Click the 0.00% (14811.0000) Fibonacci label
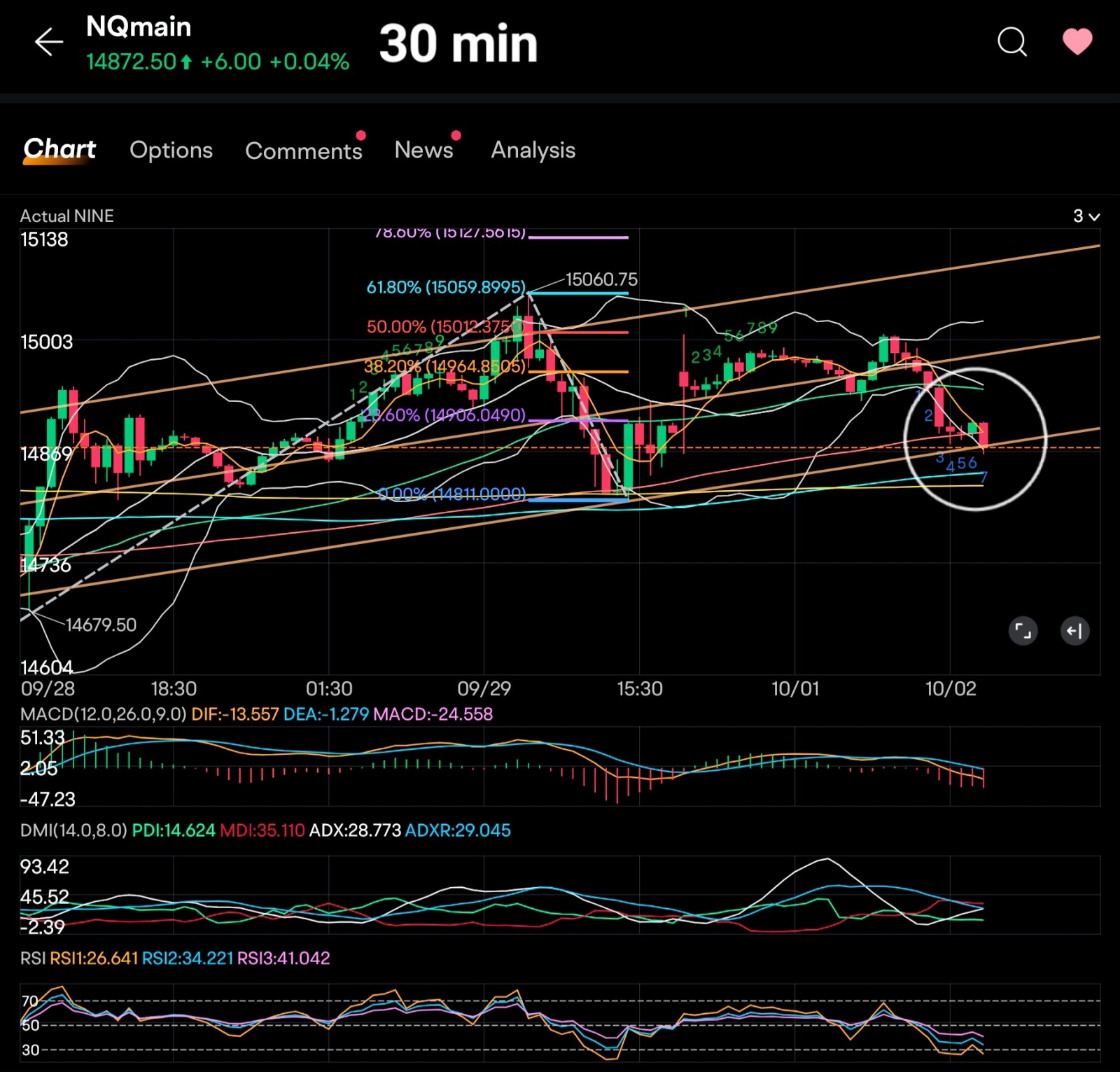This screenshot has height=1072, width=1120. click(x=451, y=494)
